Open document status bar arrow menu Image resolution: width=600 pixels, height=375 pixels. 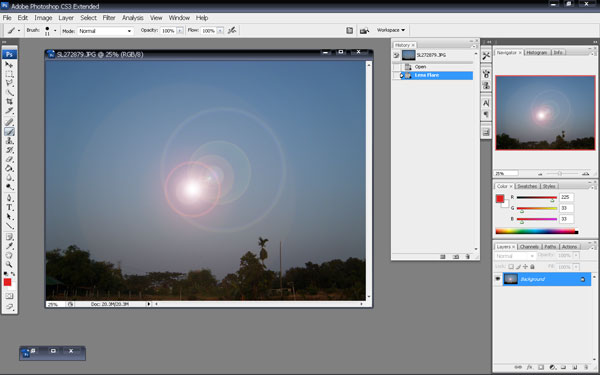(x=148, y=304)
